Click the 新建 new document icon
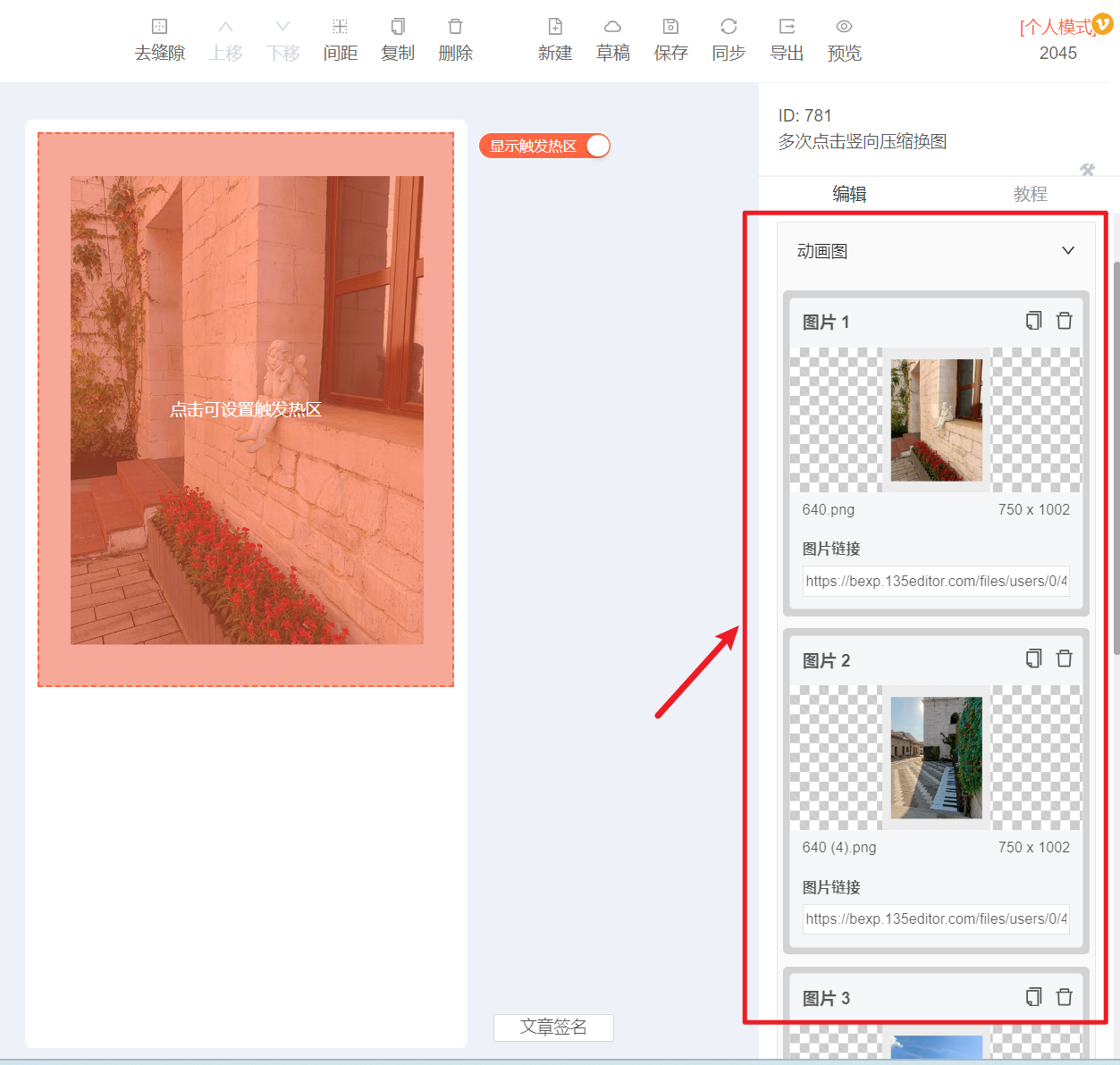Image resolution: width=1120 pixels, height=1065 pixels. (555, 27)
